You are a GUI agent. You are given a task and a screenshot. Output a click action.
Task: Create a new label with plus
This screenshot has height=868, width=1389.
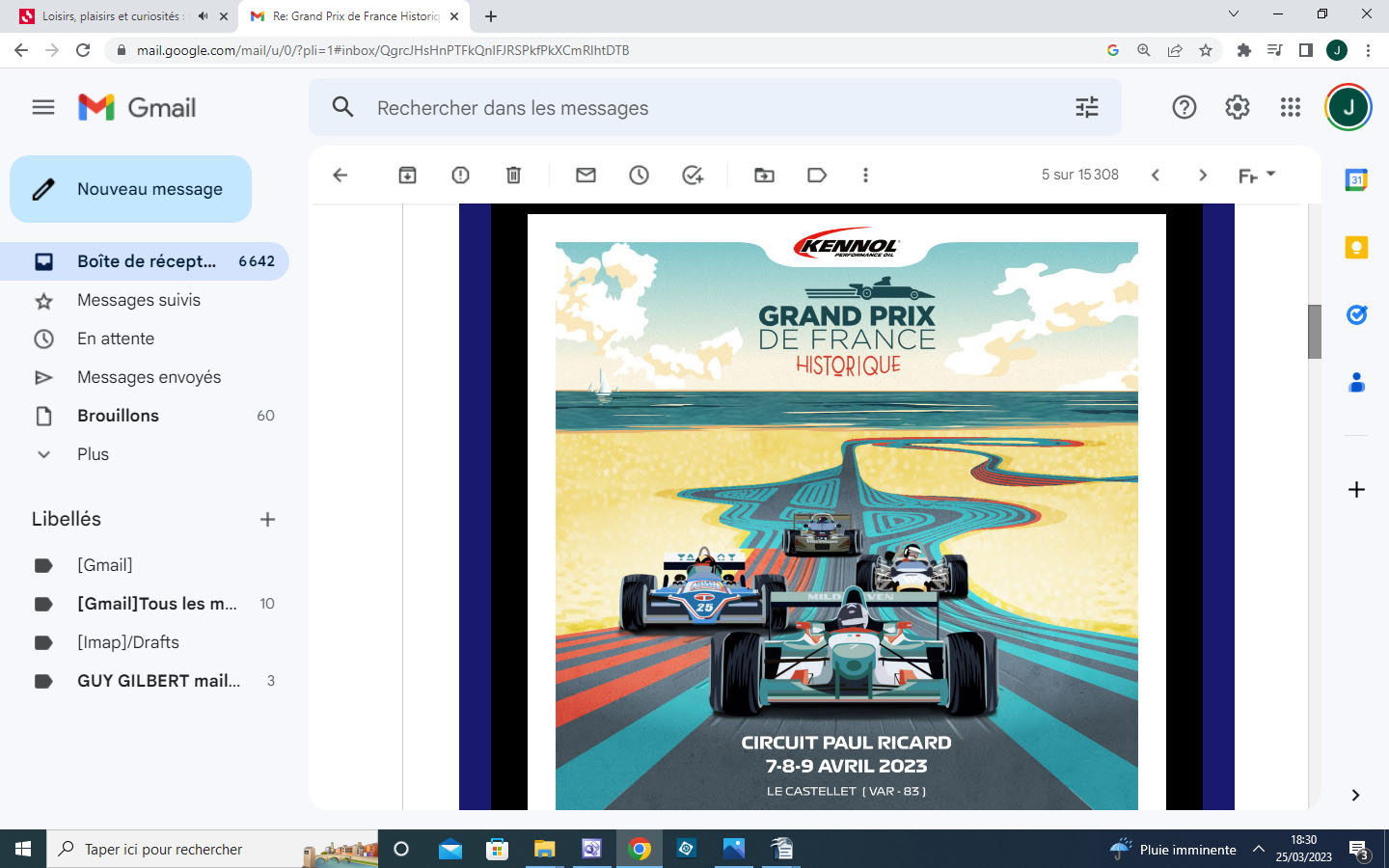[x=268, y=520]
